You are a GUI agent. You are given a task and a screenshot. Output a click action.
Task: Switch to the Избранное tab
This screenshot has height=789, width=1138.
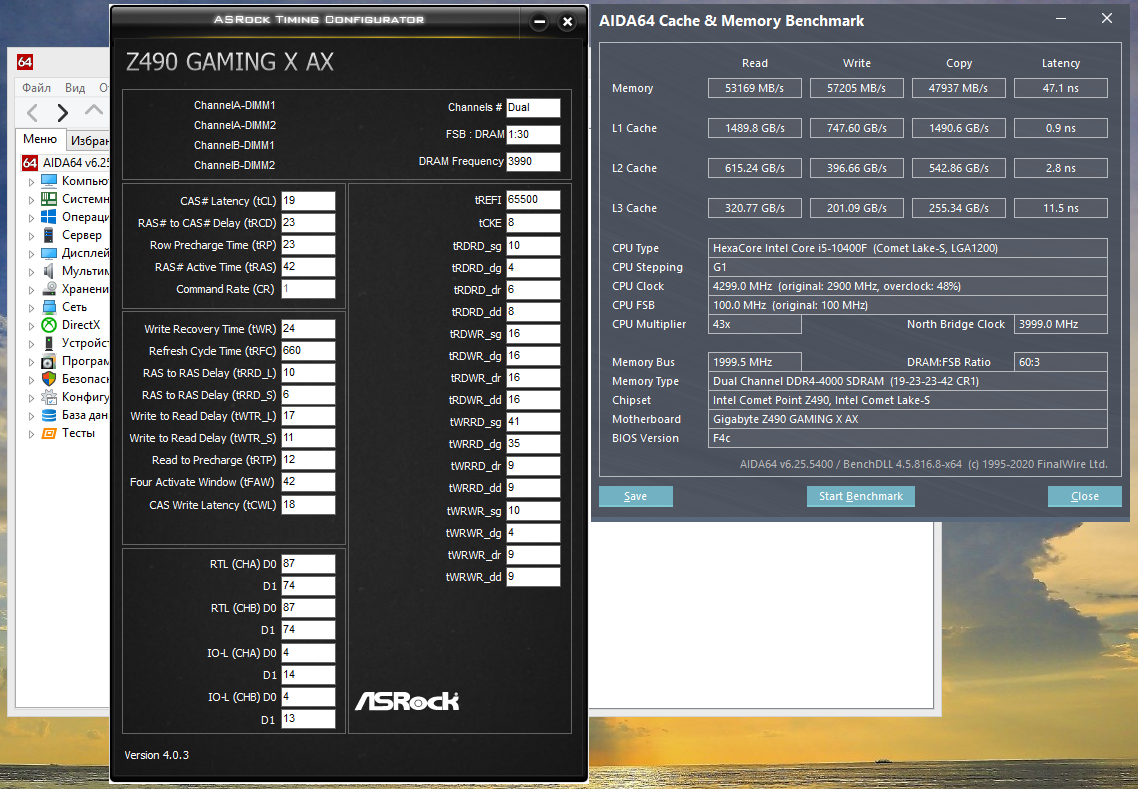89,140
